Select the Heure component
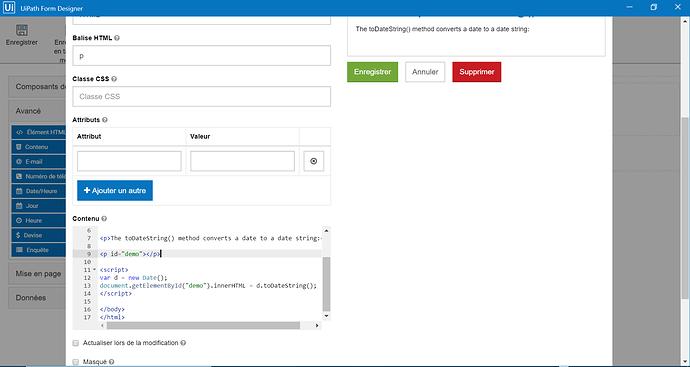The width and height of the screenshot is (690, 367). coord(39,220)
